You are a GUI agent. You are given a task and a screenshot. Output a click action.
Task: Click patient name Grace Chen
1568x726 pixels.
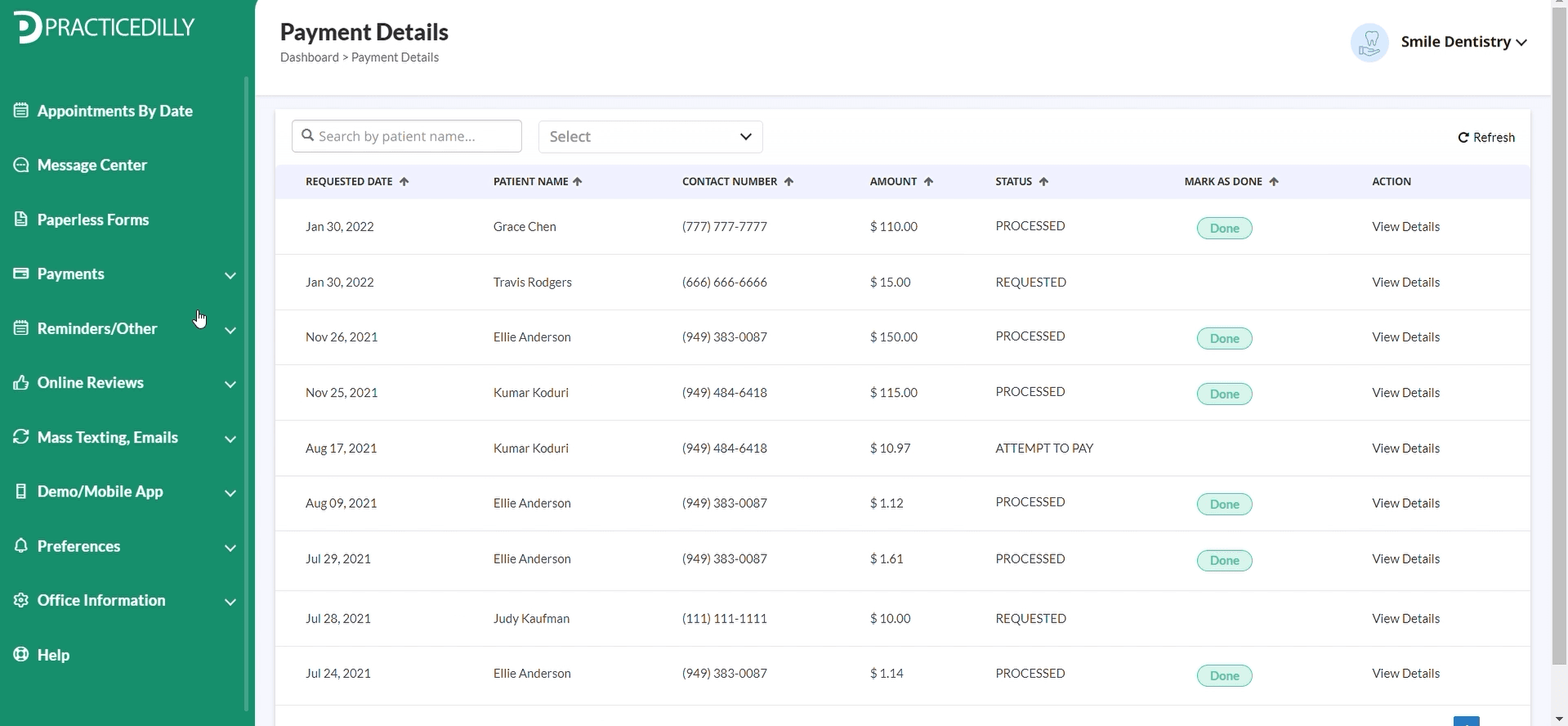525,226
